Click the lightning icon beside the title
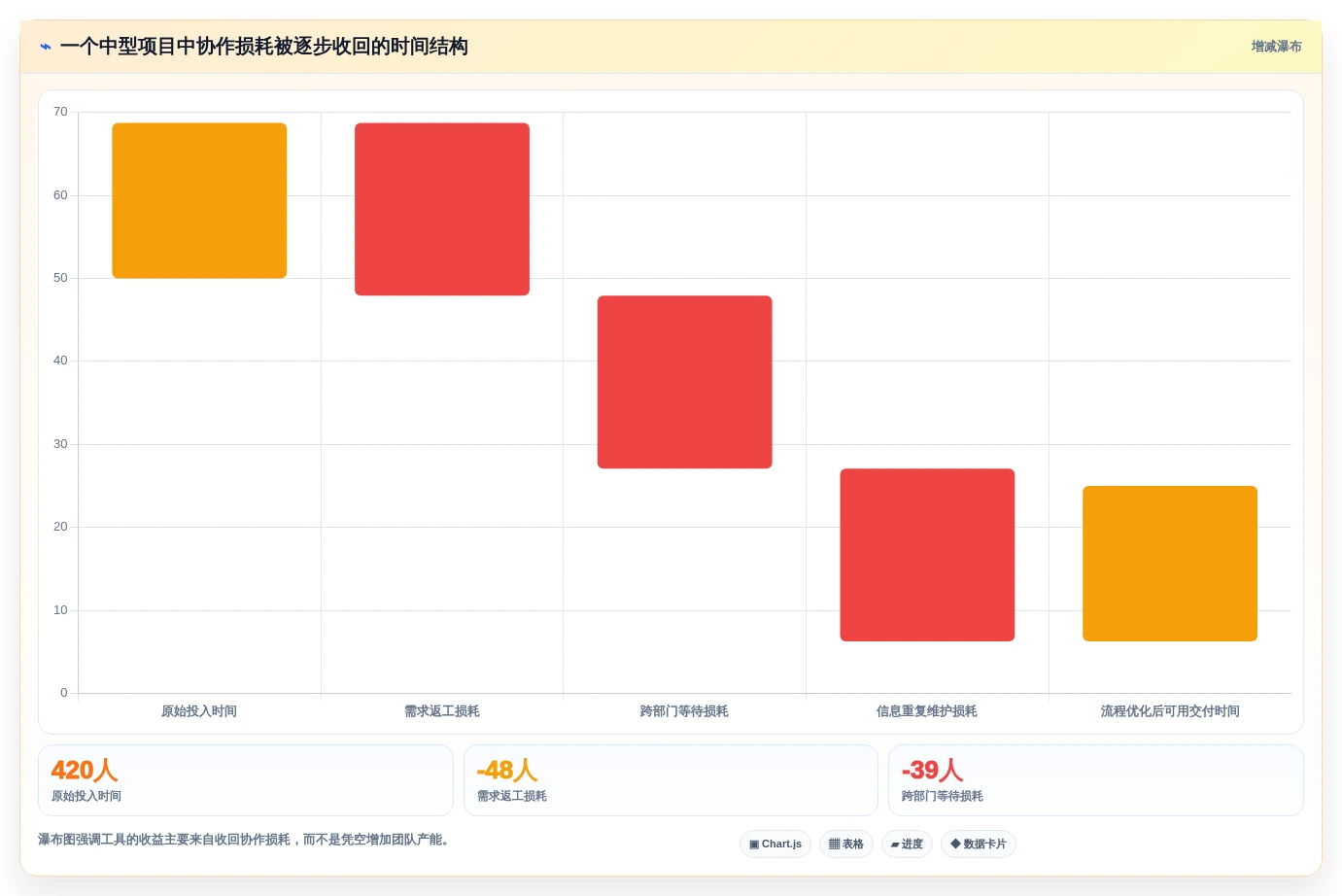Viewport: 1342px width, 896px height. pyautogui.click(x=46, y=47)
